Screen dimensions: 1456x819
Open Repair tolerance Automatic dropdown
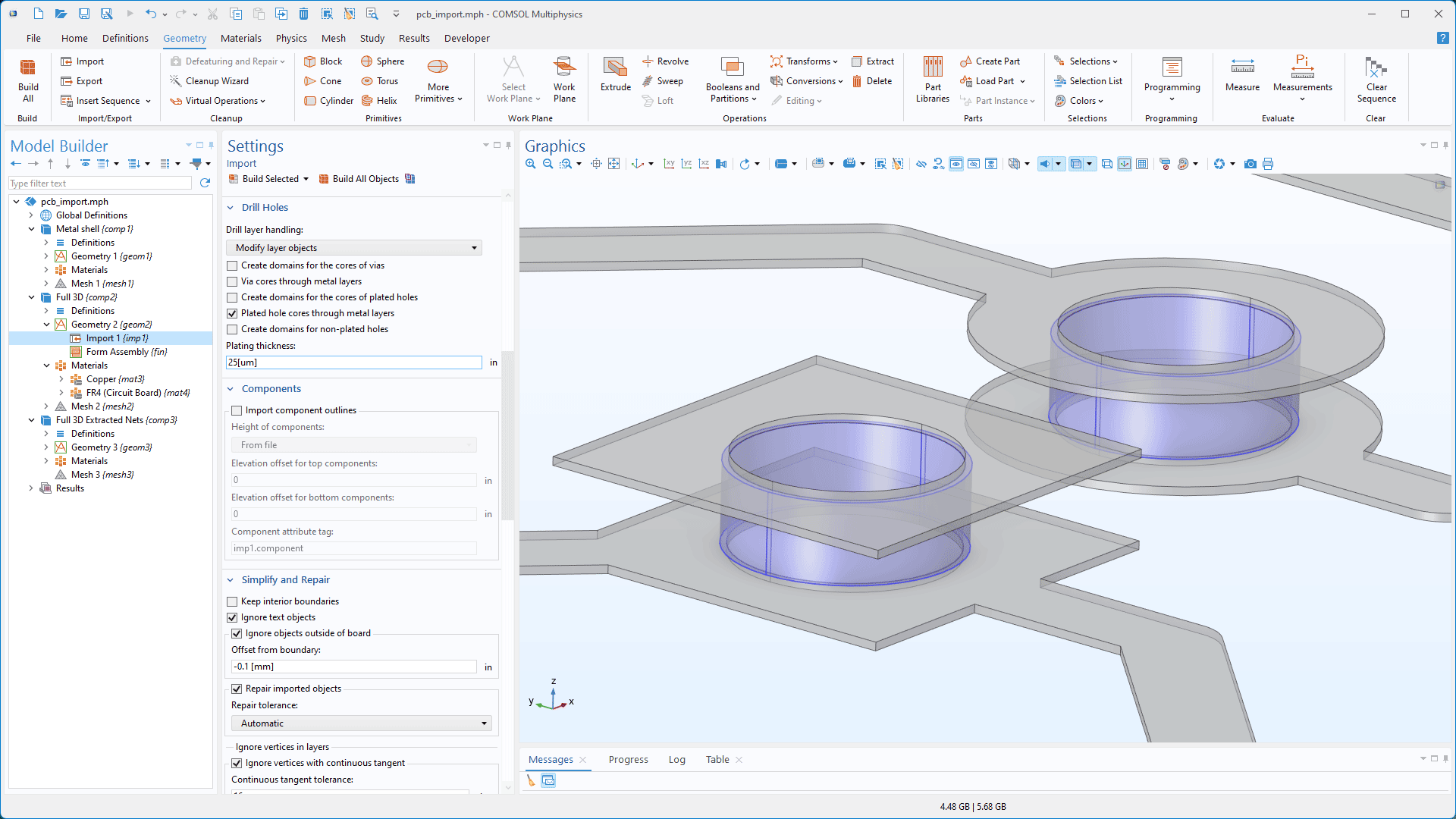click(x=361, y=723)
